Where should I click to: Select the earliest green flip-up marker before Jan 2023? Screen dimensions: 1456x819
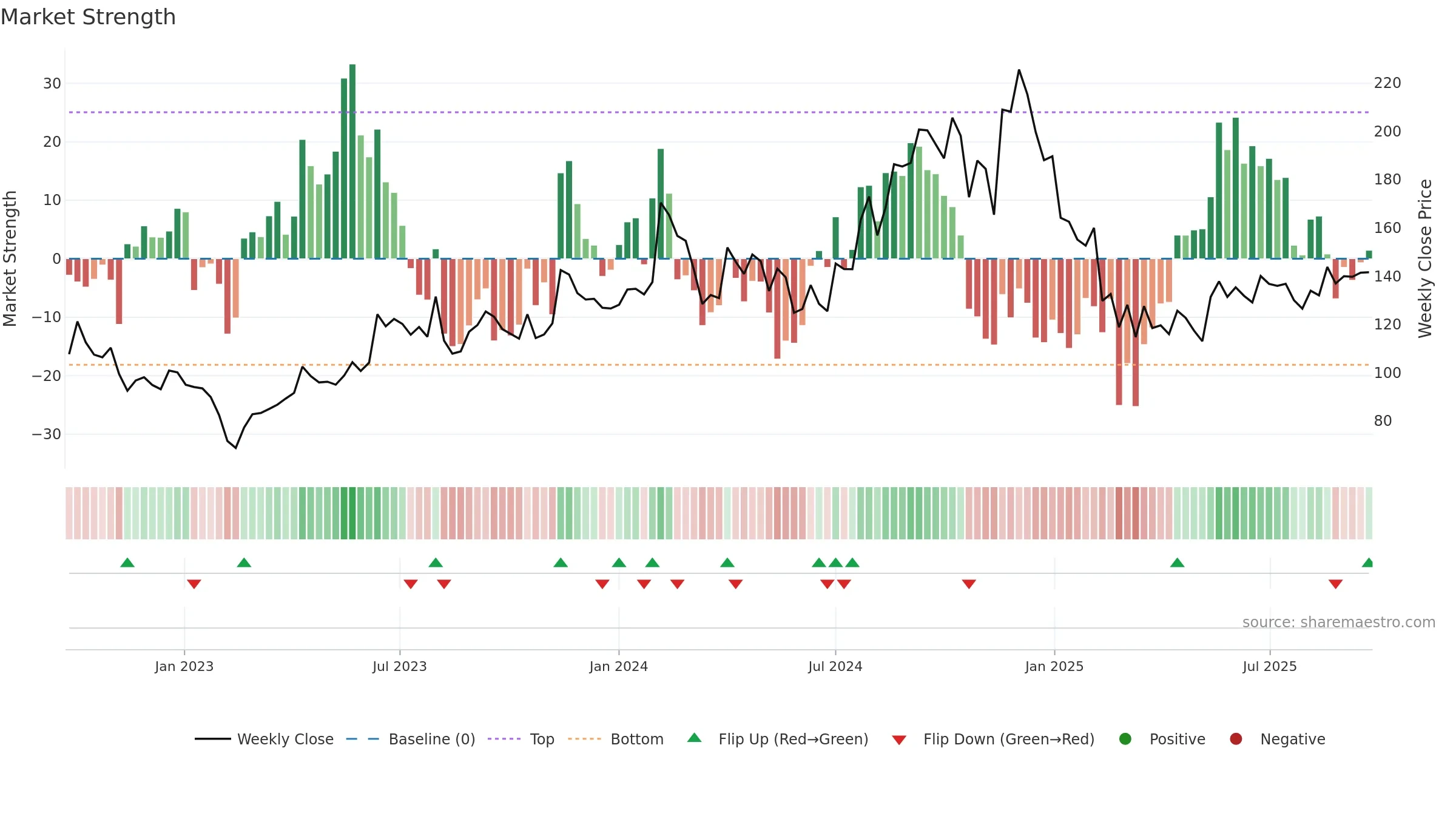127,562
